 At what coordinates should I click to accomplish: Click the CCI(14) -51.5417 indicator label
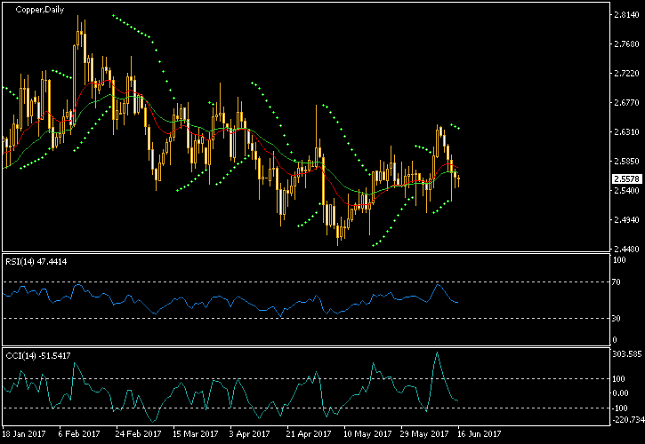coord(38,355)
